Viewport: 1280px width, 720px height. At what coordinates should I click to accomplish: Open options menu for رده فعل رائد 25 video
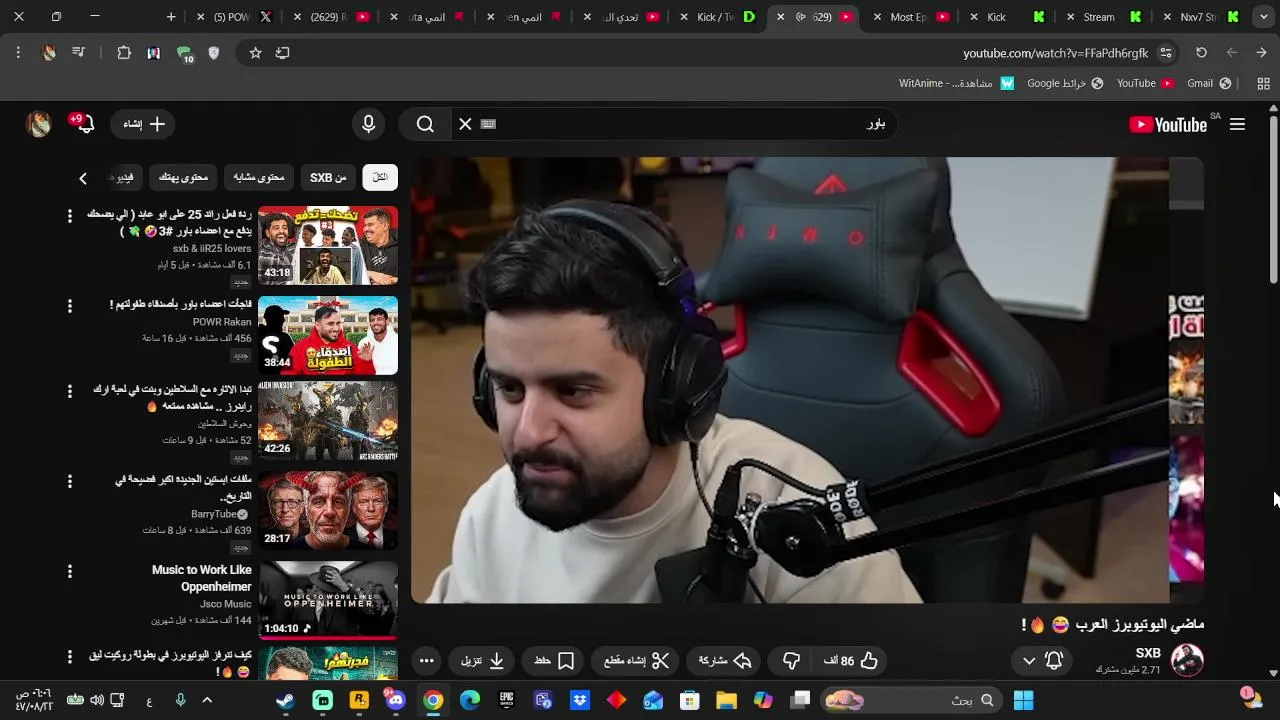click(x=69, y=215)
